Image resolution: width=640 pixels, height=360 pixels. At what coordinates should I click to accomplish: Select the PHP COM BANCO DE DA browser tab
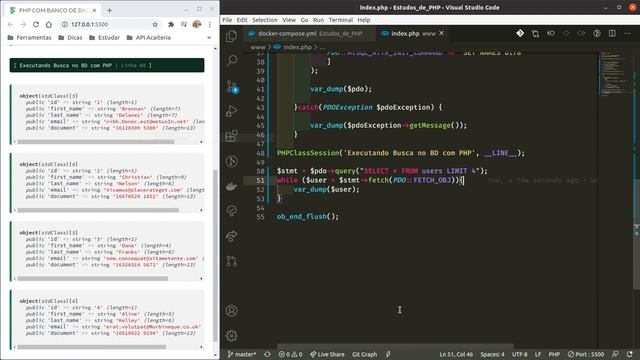tap(53, 10)
